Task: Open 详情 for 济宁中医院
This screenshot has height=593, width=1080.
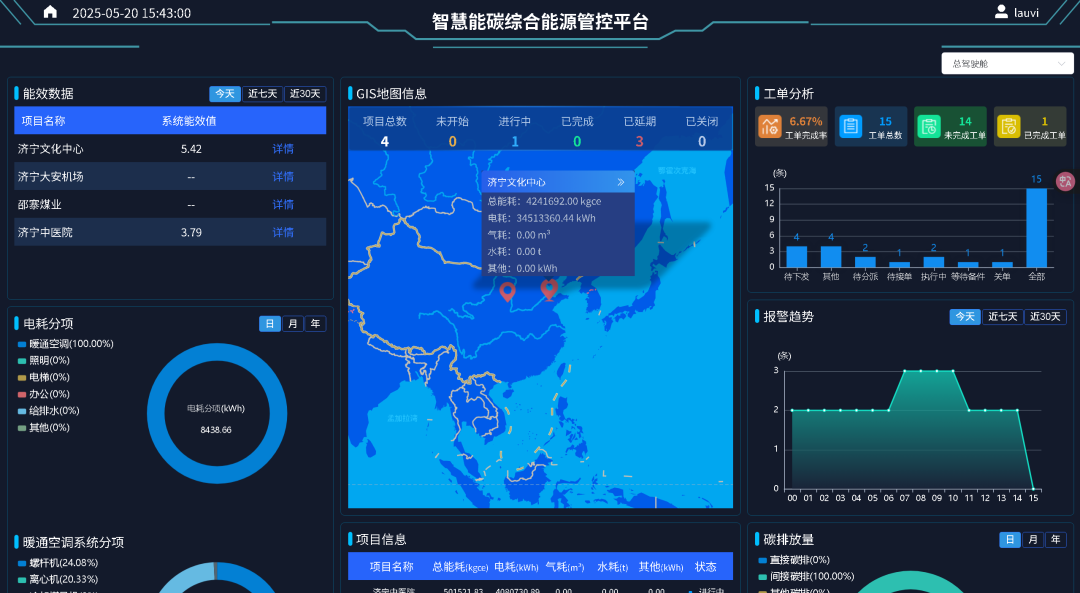Action: click(281, 232)
